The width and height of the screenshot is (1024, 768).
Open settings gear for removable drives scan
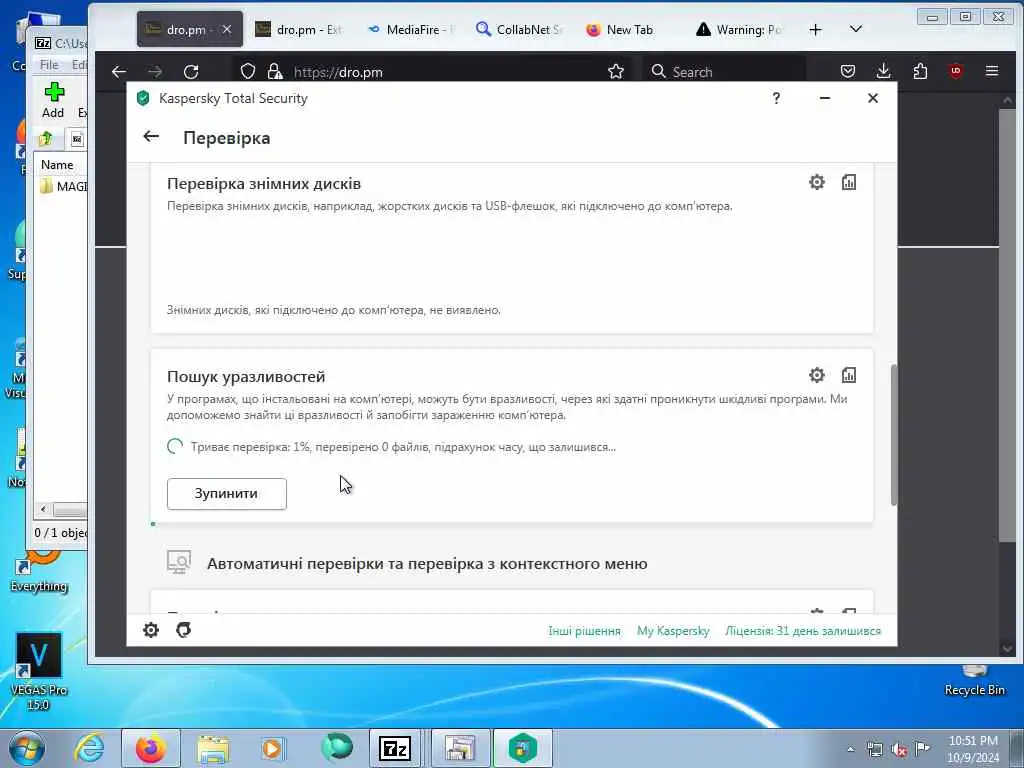[x=816, y=182]
